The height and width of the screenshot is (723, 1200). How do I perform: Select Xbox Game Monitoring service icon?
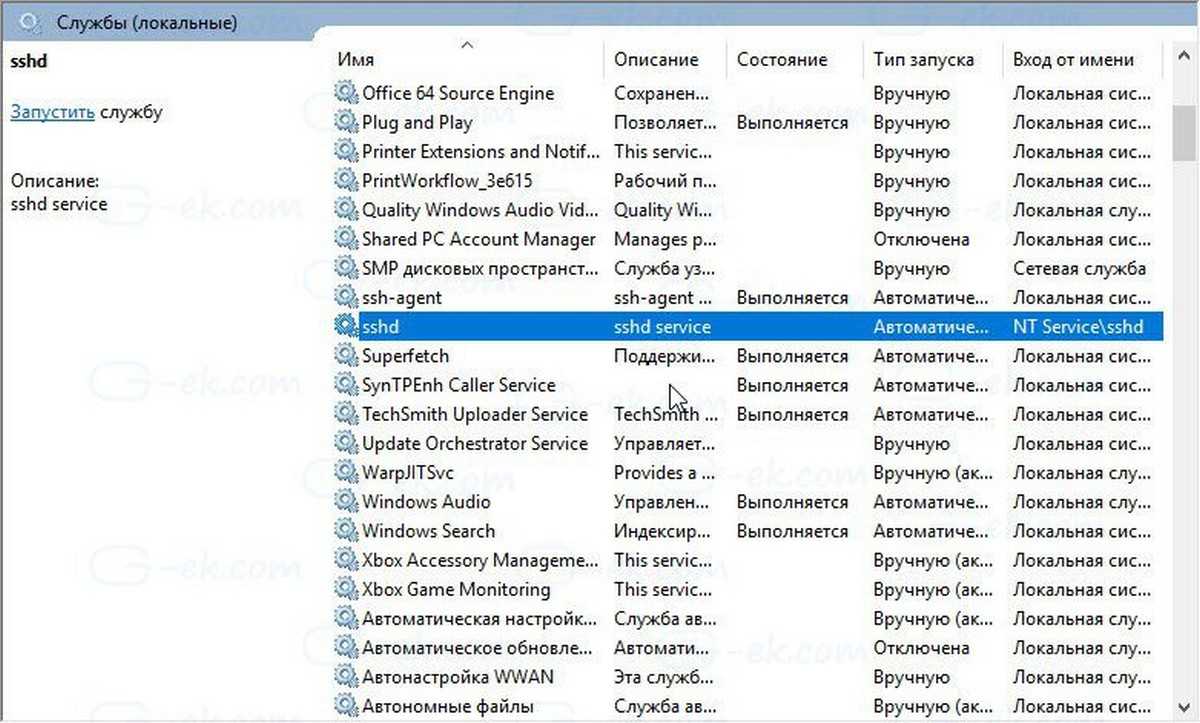pyautogui.click(x=346, y=589)
